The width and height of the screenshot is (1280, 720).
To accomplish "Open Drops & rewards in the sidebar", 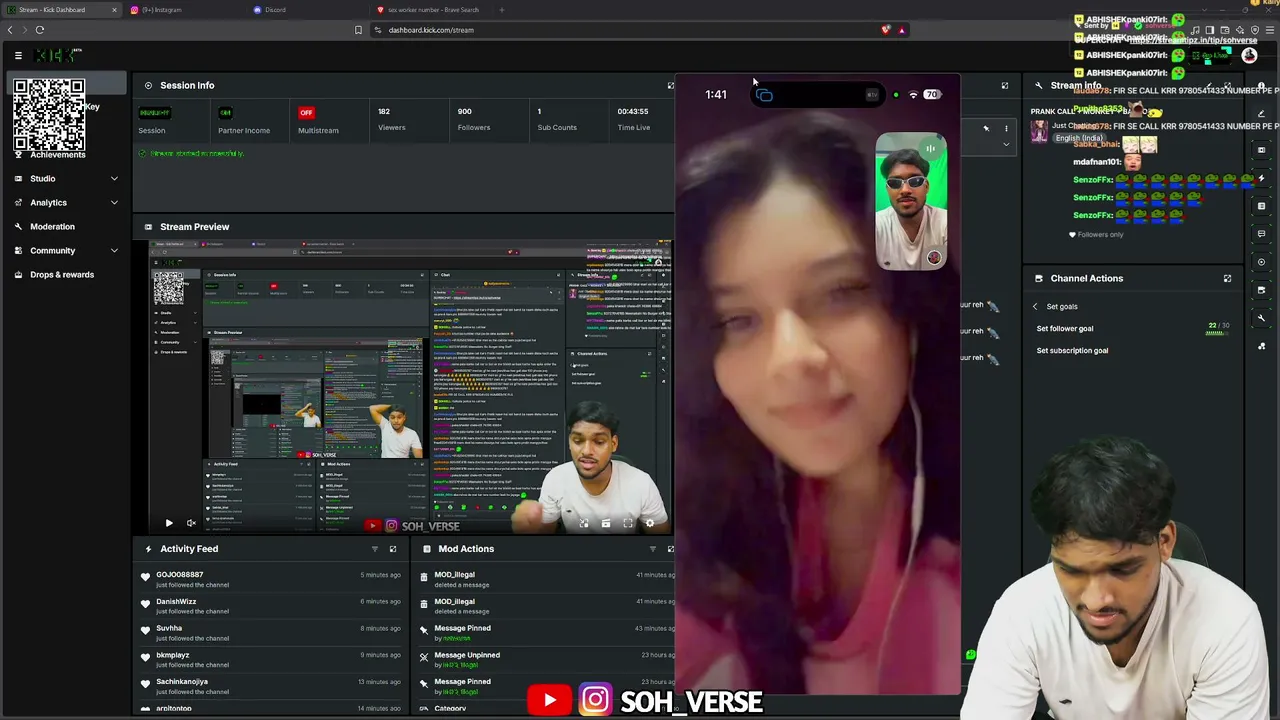I will tap(66, 275).
